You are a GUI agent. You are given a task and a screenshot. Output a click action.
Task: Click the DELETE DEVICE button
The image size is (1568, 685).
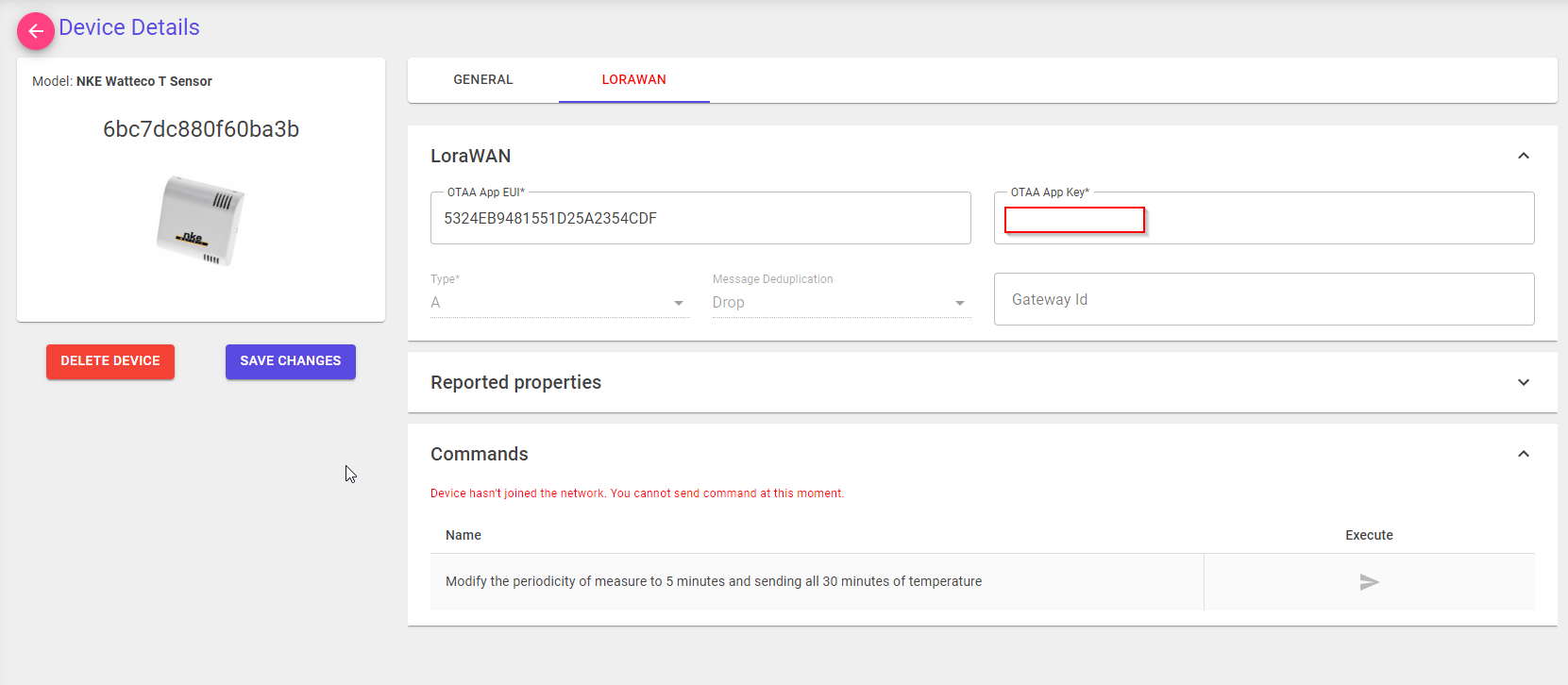(x=110, y=361)
